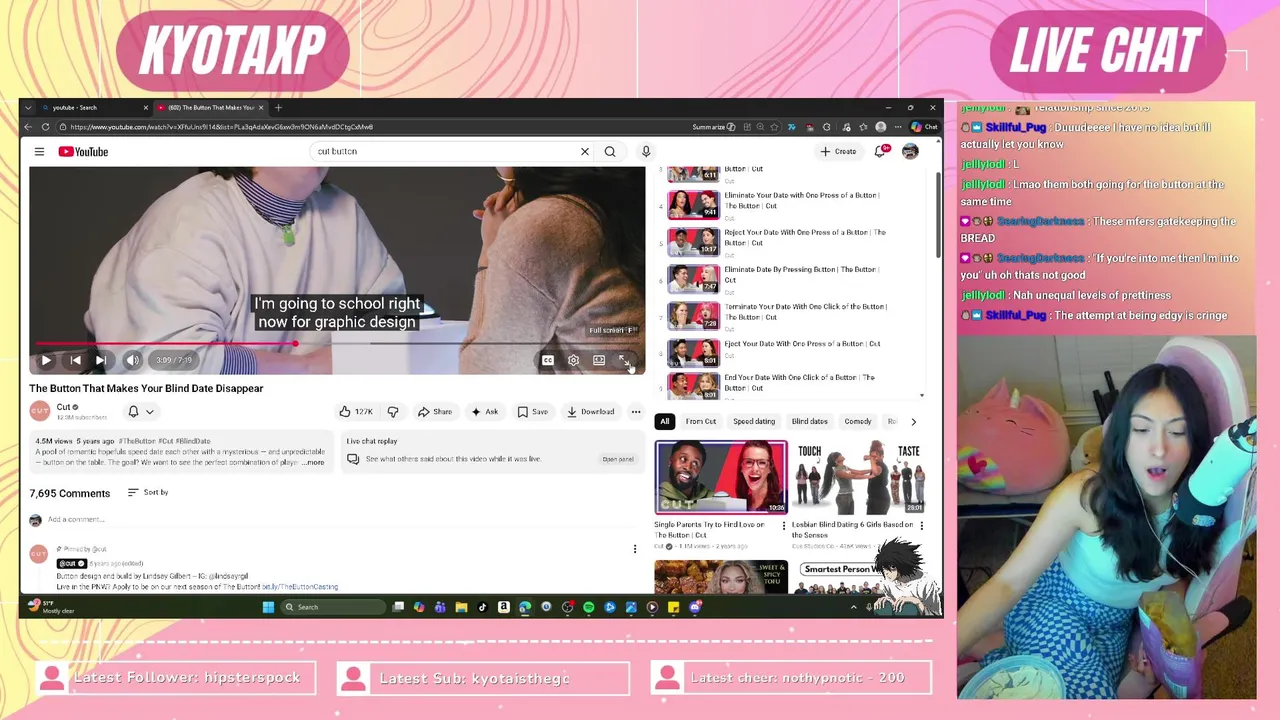1280x720 pixels.
Task: Run search with the magnifier button
Action: click(x=610, y=151)
